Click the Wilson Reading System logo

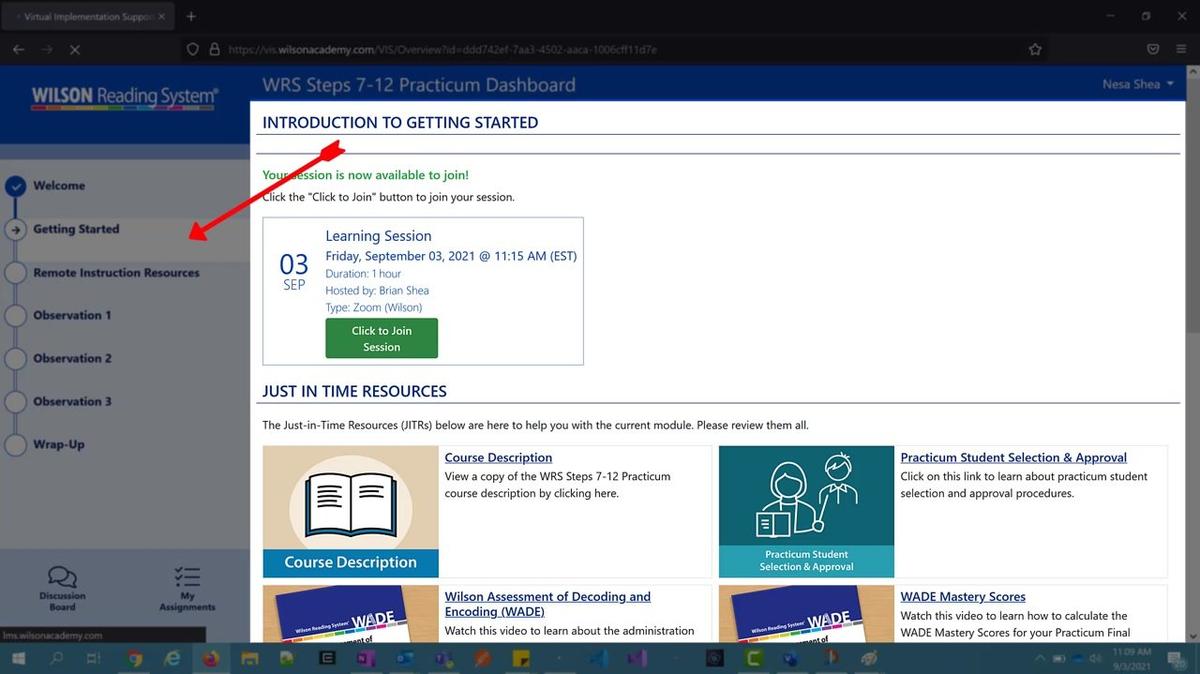124,97
